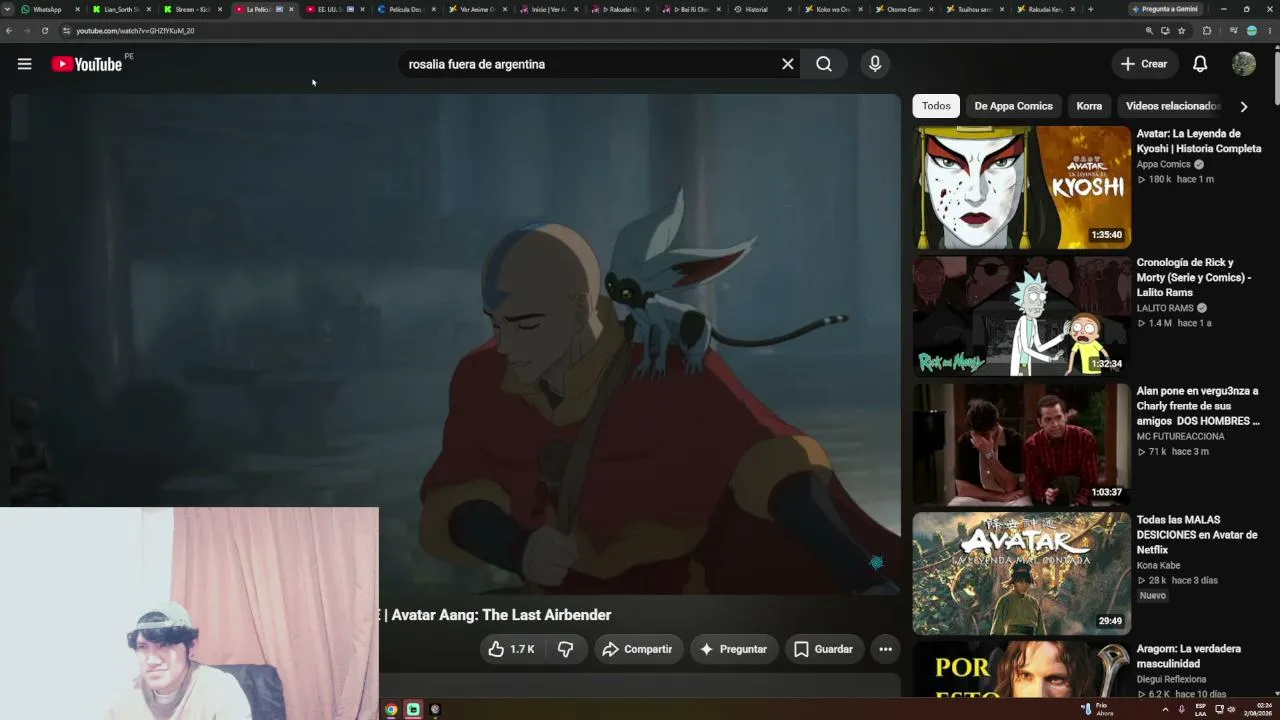Open the Avatar Kyoshi video thumbnail
This screenshot has height=720, width=1280.
tap(1021, 187)
